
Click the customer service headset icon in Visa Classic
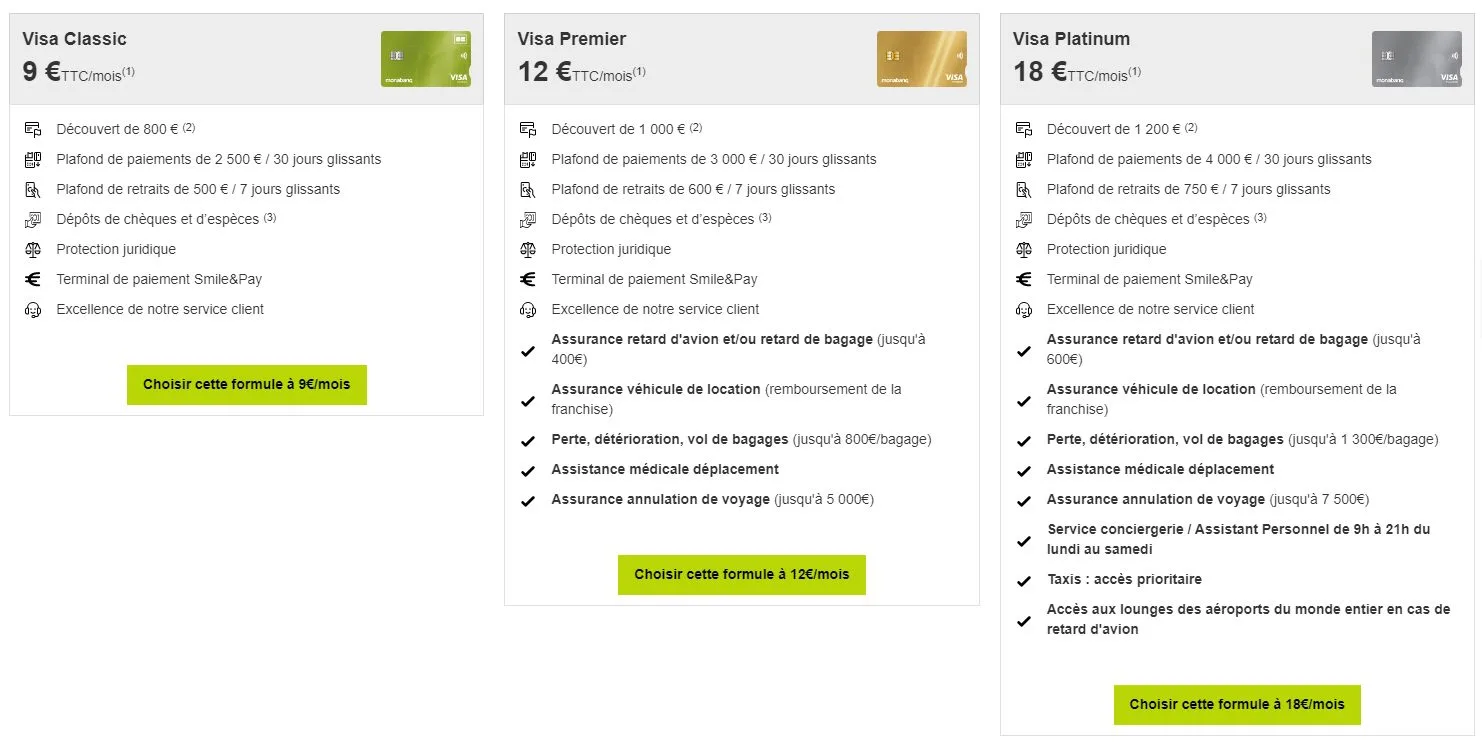click(x=33, y=310)
